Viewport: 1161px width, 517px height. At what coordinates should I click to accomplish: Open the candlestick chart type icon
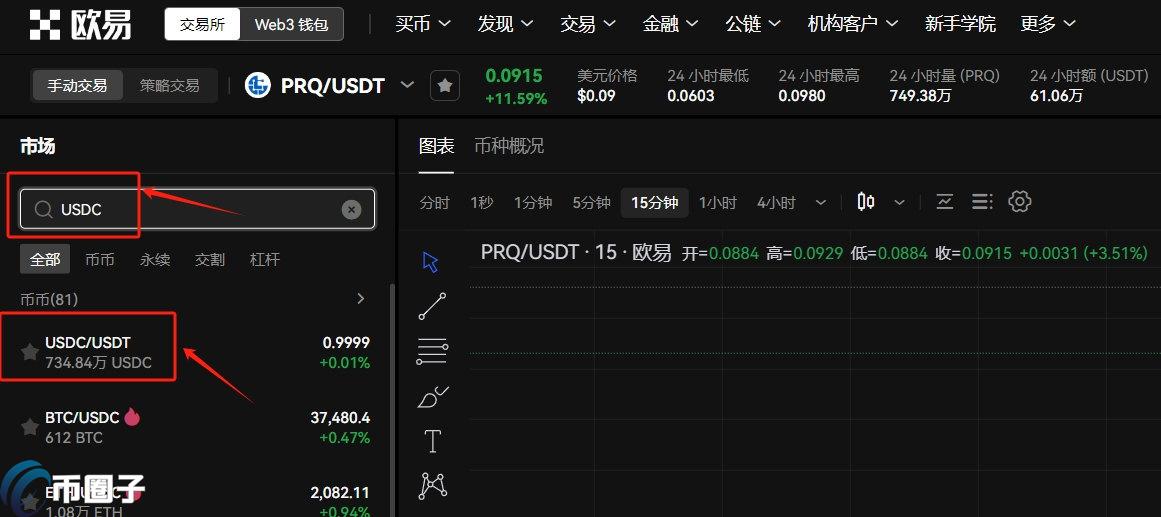point(866,201)
